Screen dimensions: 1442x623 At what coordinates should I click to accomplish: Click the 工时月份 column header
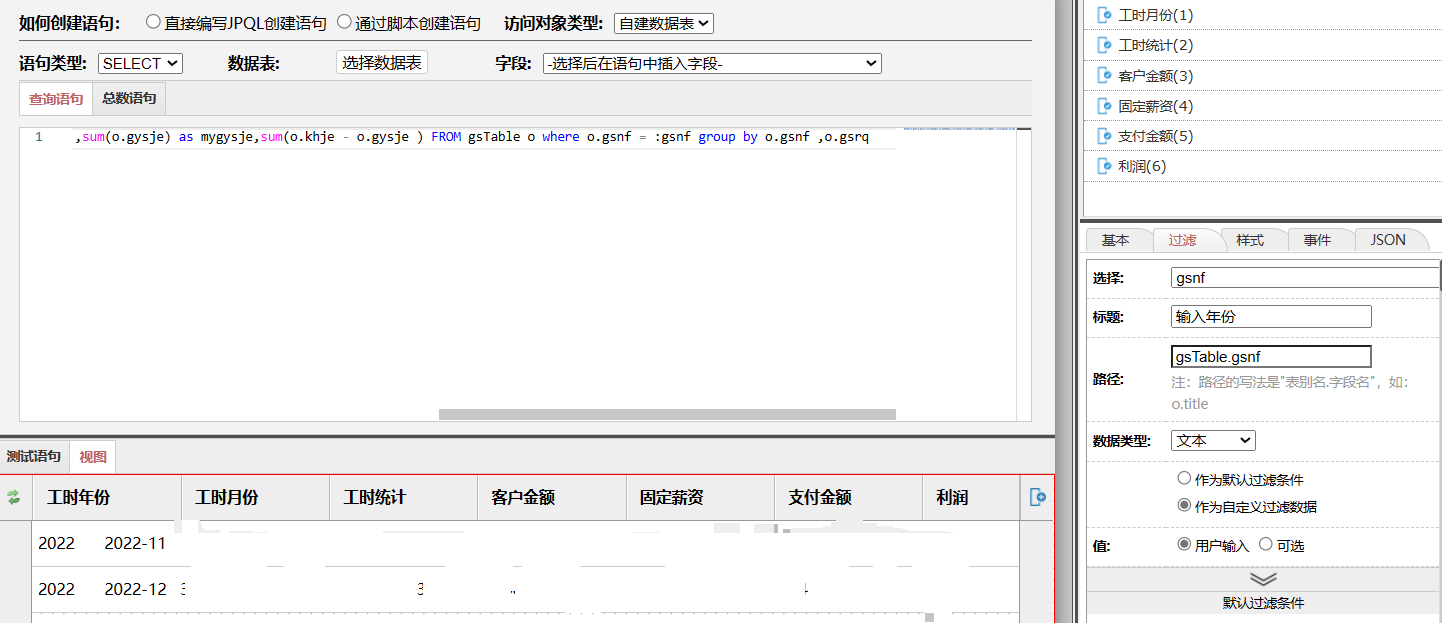pyautogui.click(x=255, y=497)
